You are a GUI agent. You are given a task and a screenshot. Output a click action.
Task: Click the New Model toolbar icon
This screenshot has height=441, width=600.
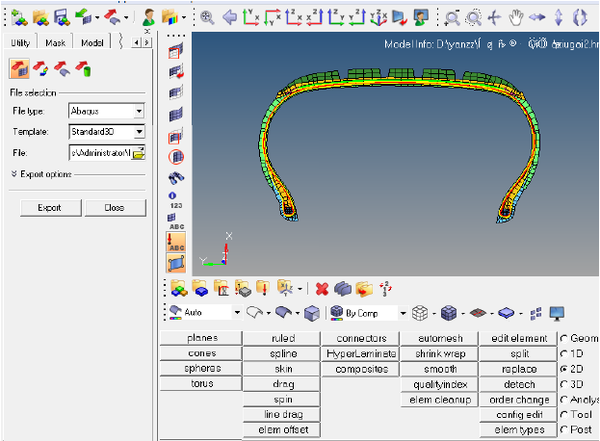pos(19,18)
